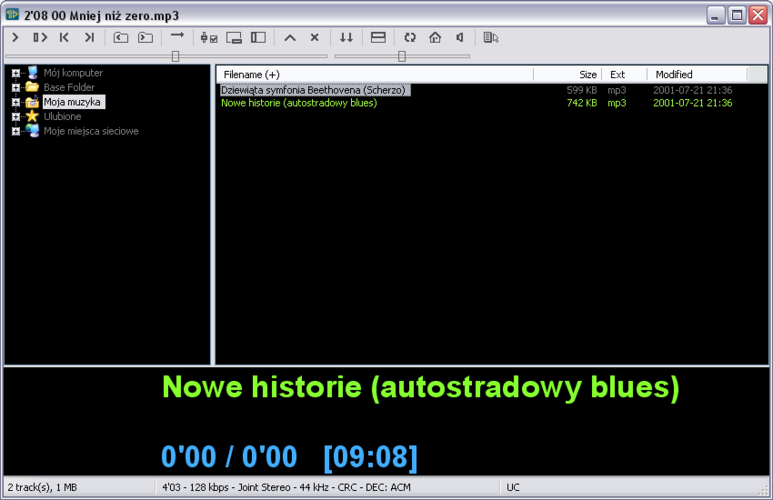Screen dimensions: 773x500
Task: Select Dziewiąta symfonia Beethovena (Scherzo) track
Action: tap(314, 90)
